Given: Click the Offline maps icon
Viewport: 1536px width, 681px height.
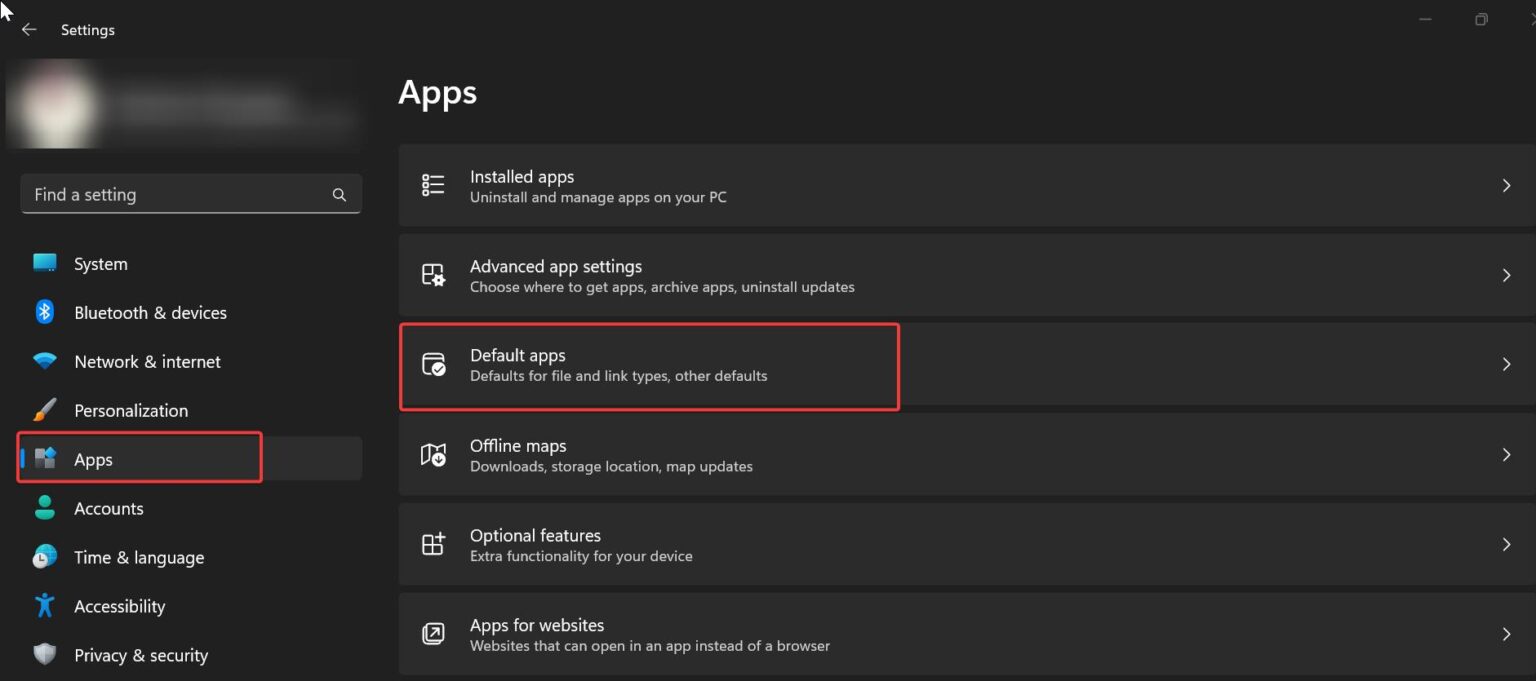Looking at the screenshot, I should tap(433, 455).
